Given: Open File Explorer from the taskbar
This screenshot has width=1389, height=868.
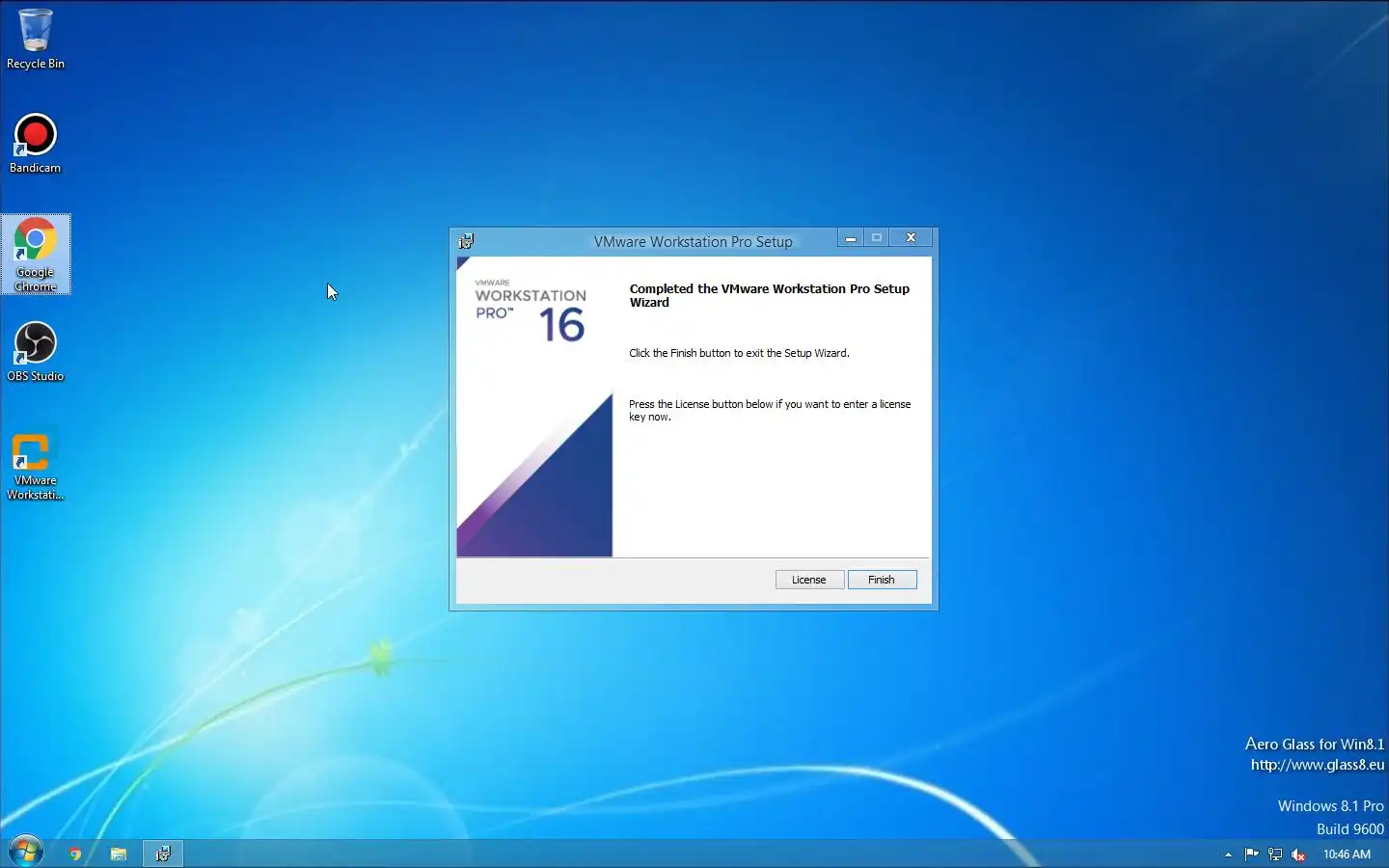Looking at the screenshot, I should pos(119,854).
